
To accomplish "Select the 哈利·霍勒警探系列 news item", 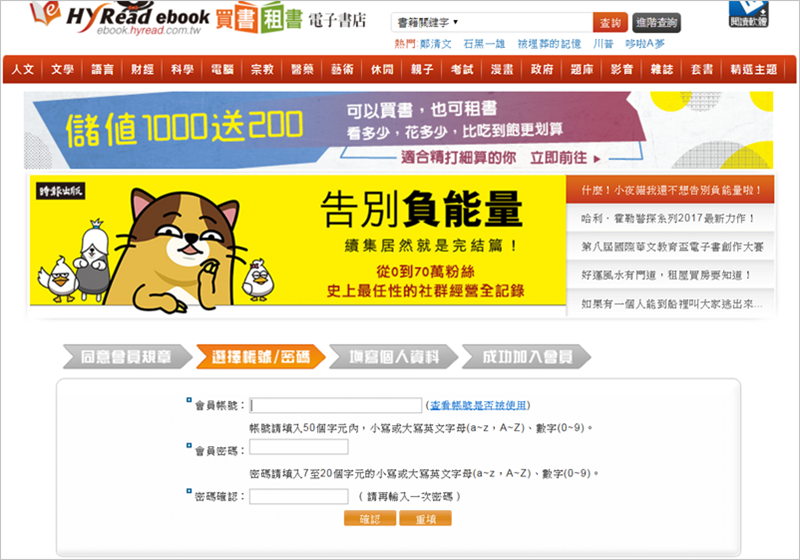I will (670, 218).
